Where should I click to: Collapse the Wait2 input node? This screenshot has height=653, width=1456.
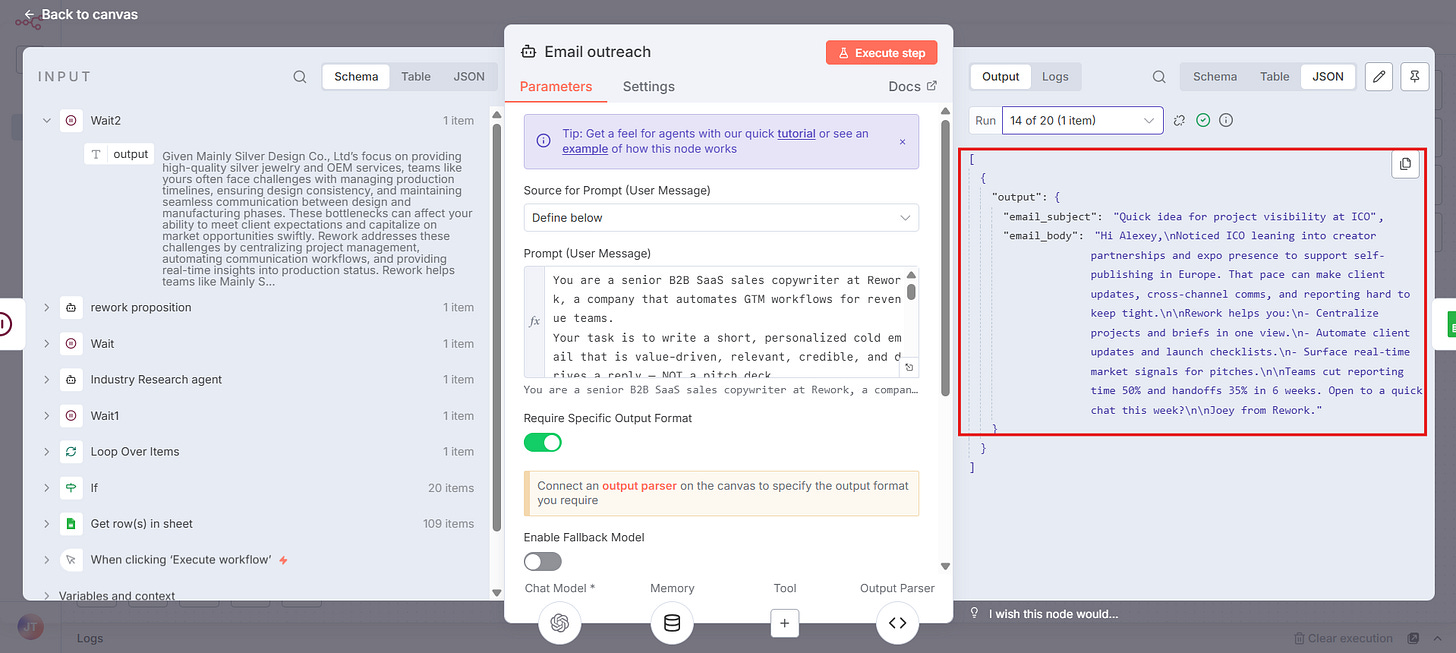point(46,120)
